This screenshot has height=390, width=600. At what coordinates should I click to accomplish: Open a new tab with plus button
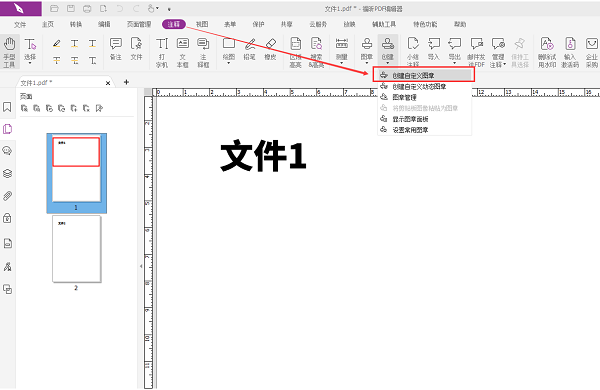(126, 82)
